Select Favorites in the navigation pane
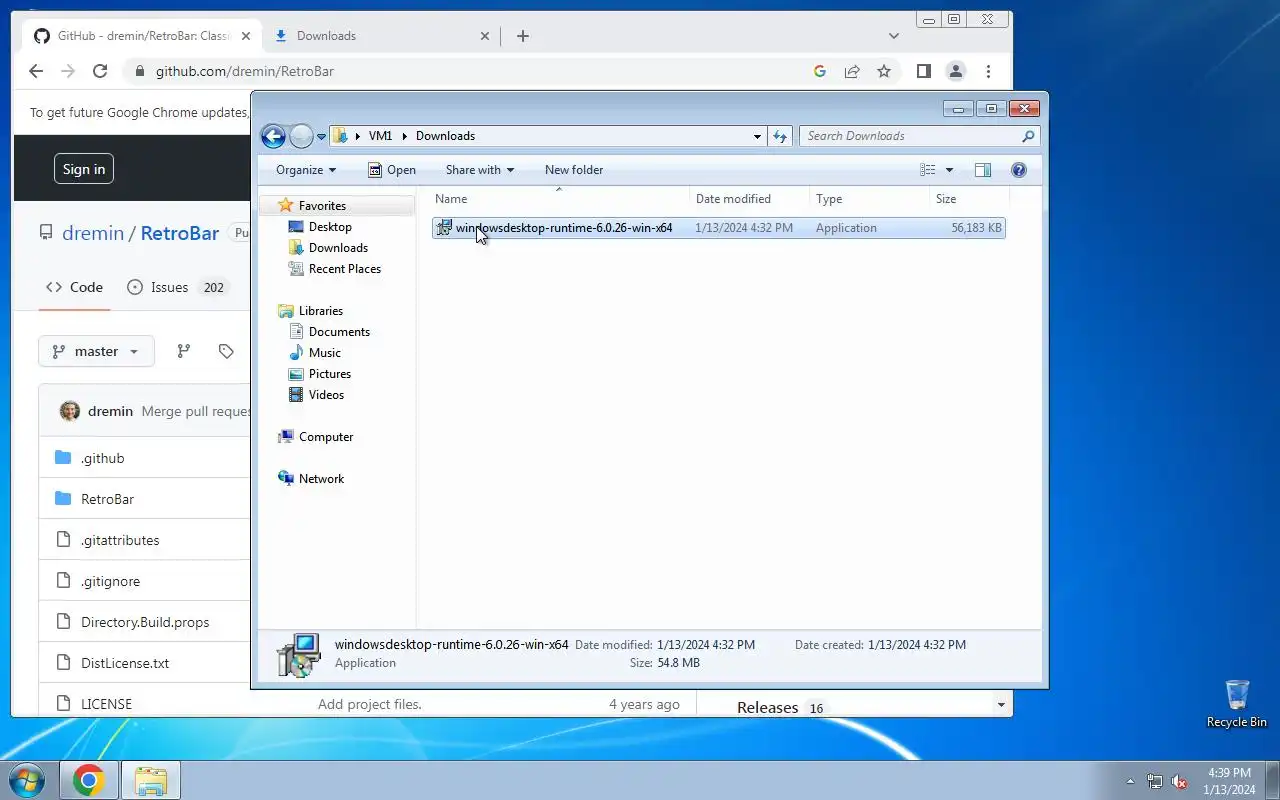 321,206
